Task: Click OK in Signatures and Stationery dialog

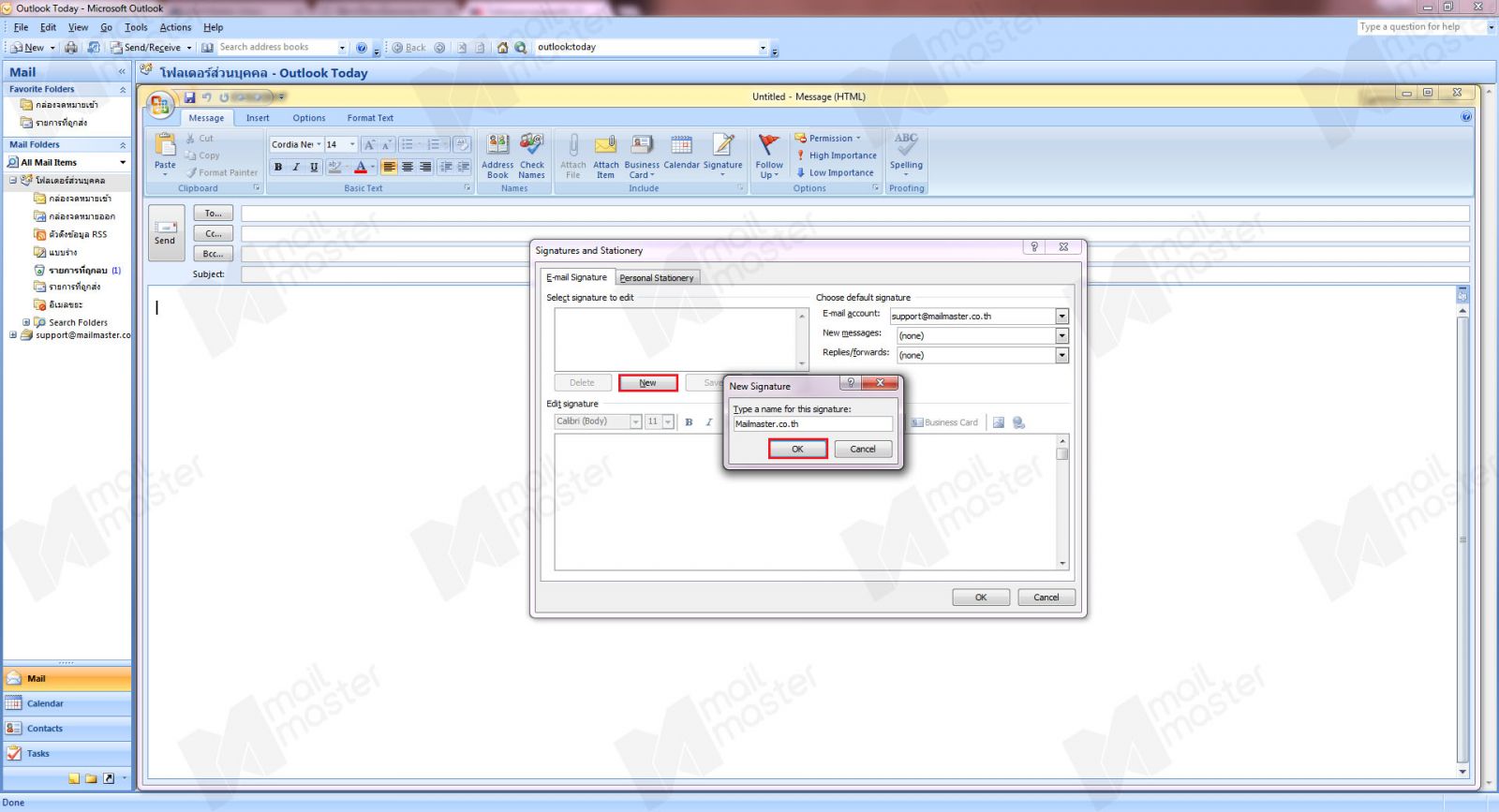Action: (981, 598)
